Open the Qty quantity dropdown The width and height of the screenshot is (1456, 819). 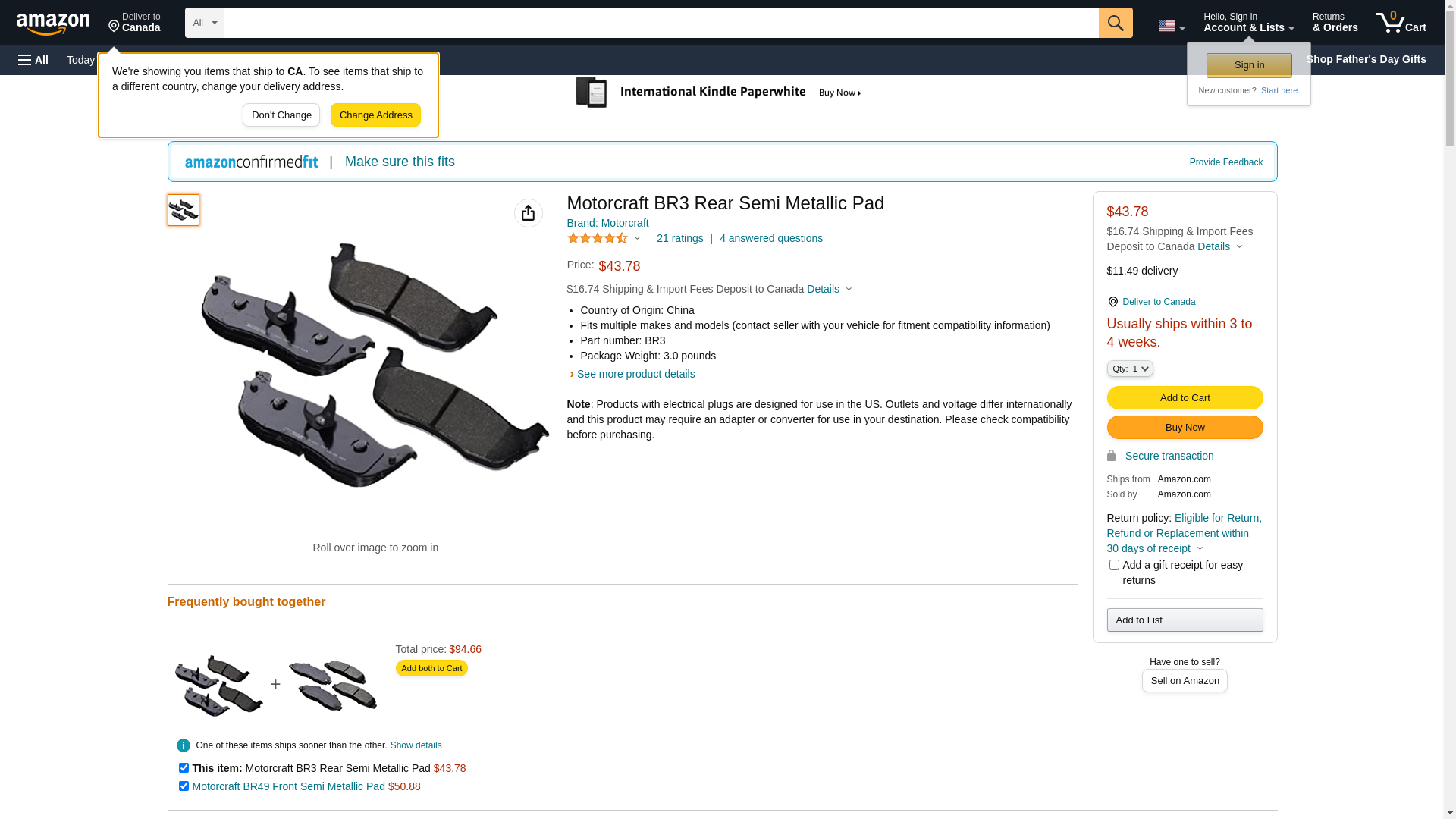click(1130, 369)
